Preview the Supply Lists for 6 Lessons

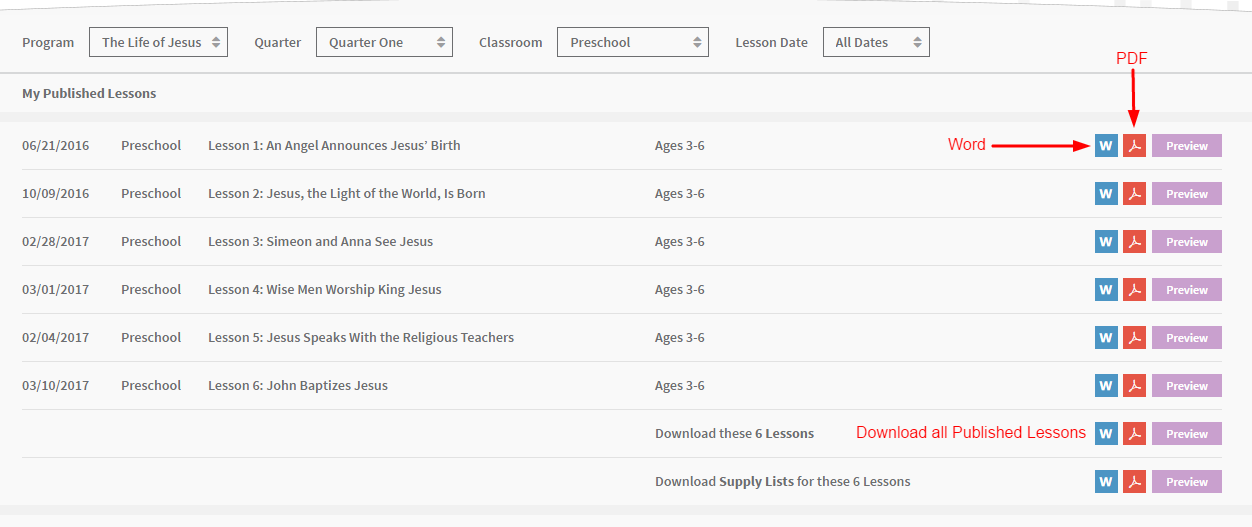click(x=1186, y=482)
